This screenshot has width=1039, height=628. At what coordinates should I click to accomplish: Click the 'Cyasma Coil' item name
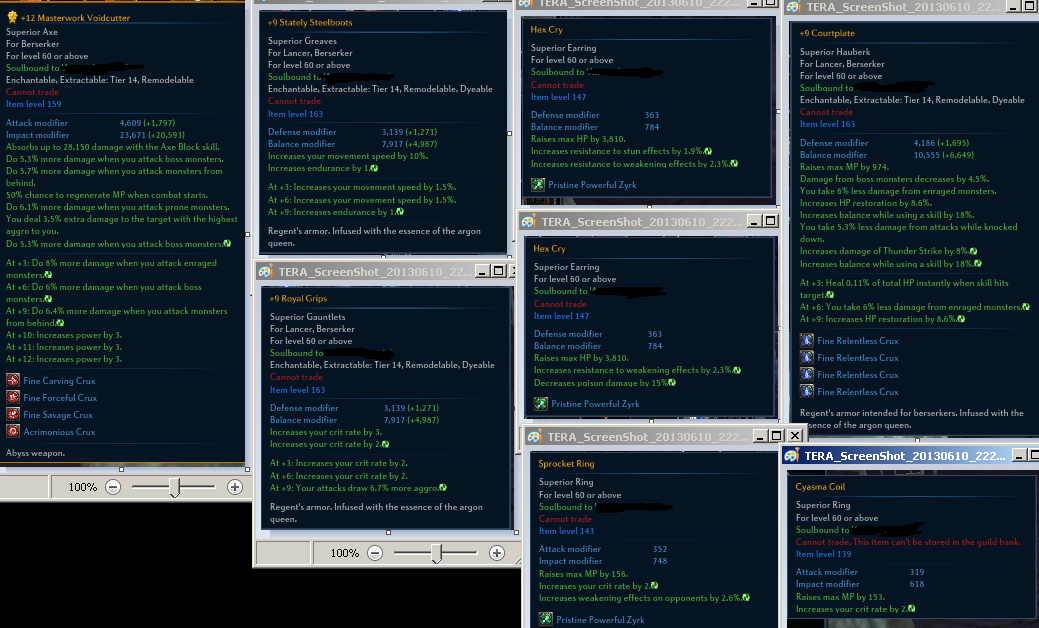click(820, 486)
